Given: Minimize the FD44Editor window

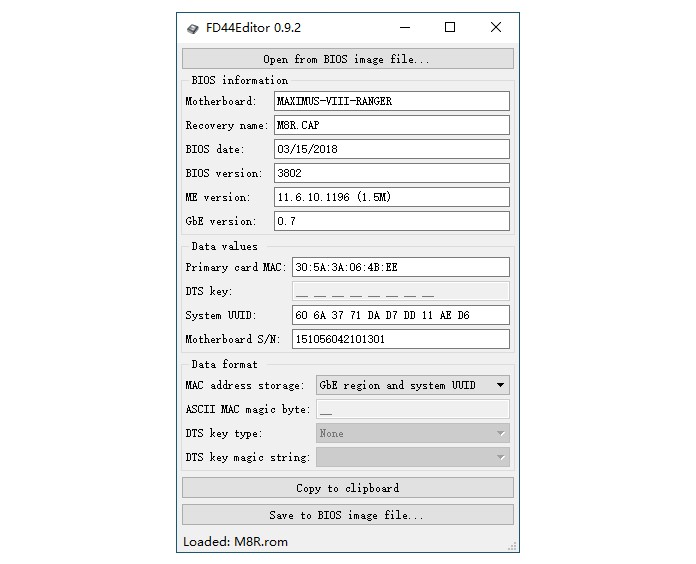Looking at the screenshot, I should click(404, 28).
